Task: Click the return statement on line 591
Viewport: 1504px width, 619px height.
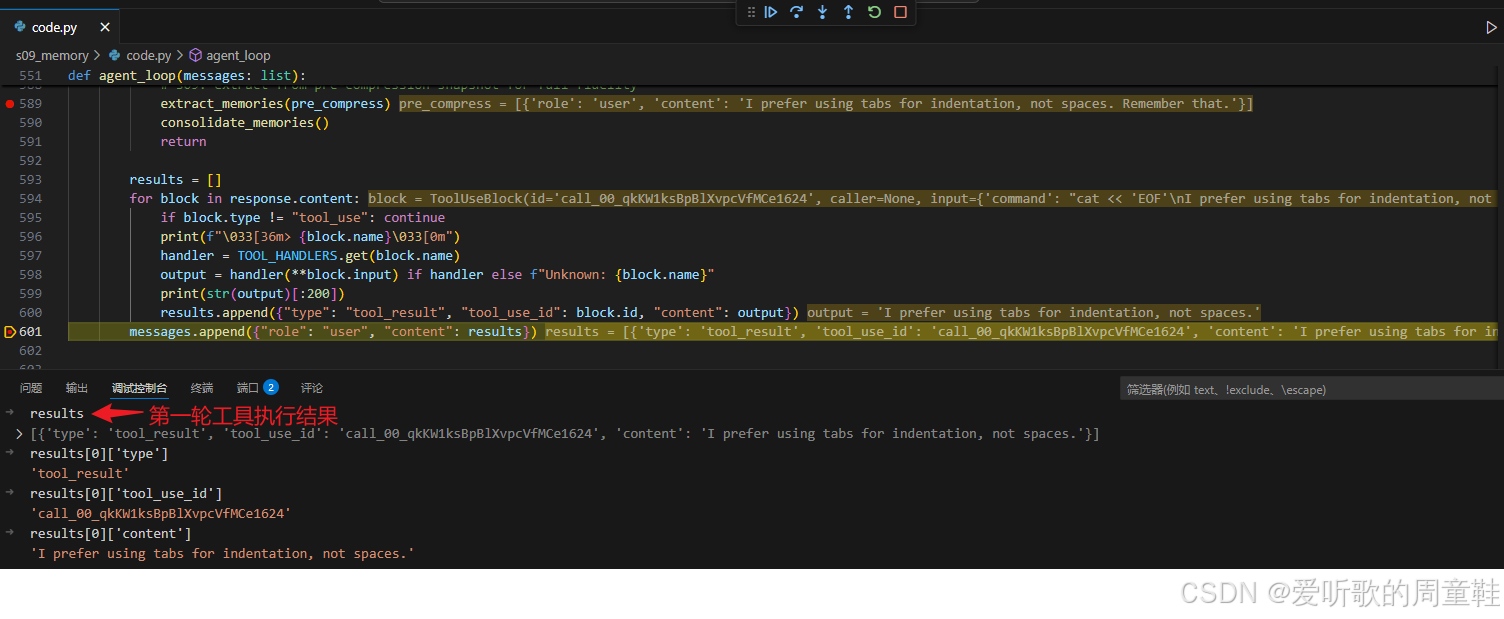Action: [183, 142]
